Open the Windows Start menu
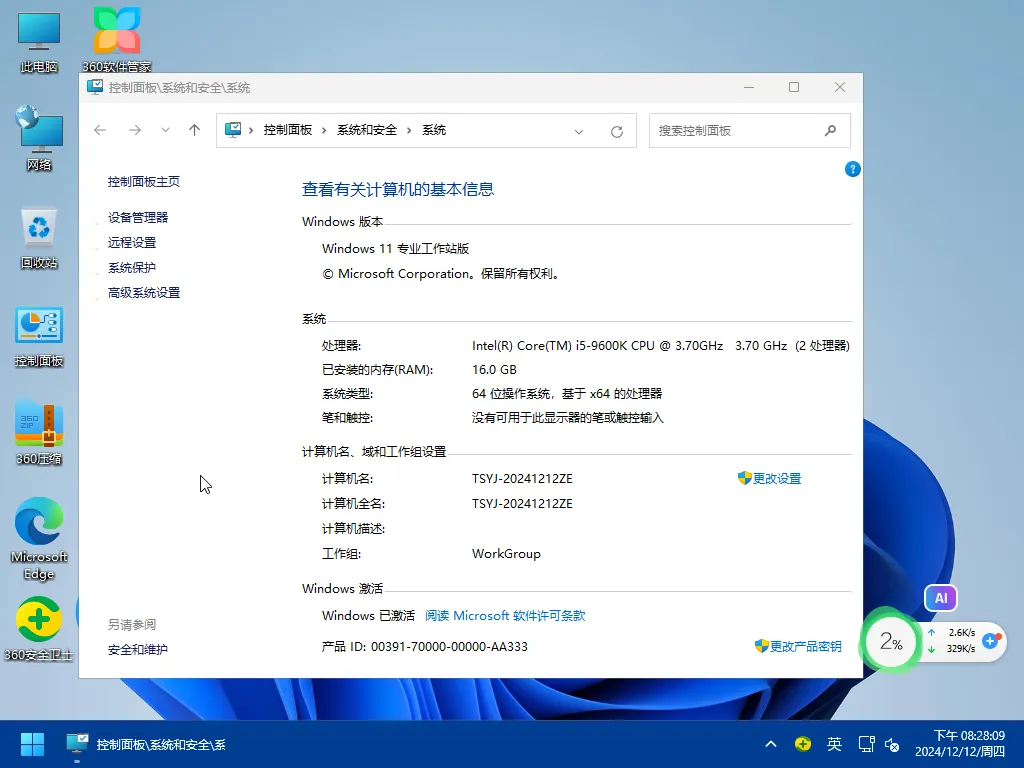The height and width of the screenshot is (768, 1024). click(x=31, y=743)
